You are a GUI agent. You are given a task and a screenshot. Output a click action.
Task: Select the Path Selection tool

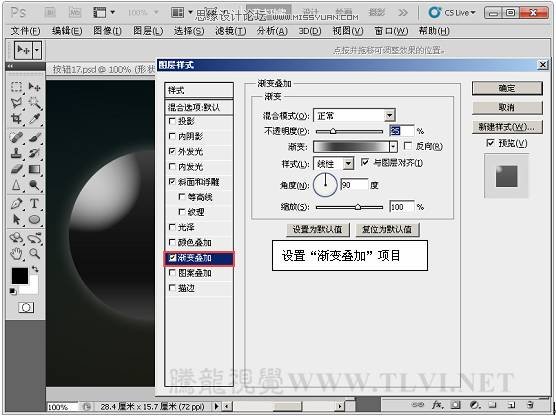[16, 220]
